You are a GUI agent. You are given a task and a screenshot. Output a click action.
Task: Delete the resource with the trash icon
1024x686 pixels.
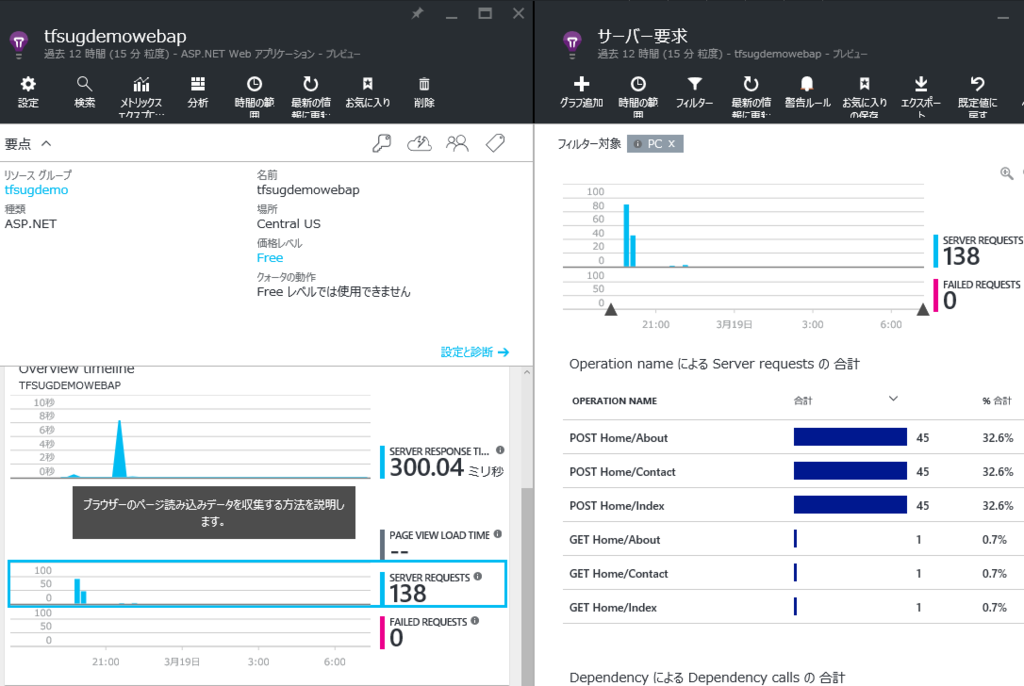click(424, 92)
